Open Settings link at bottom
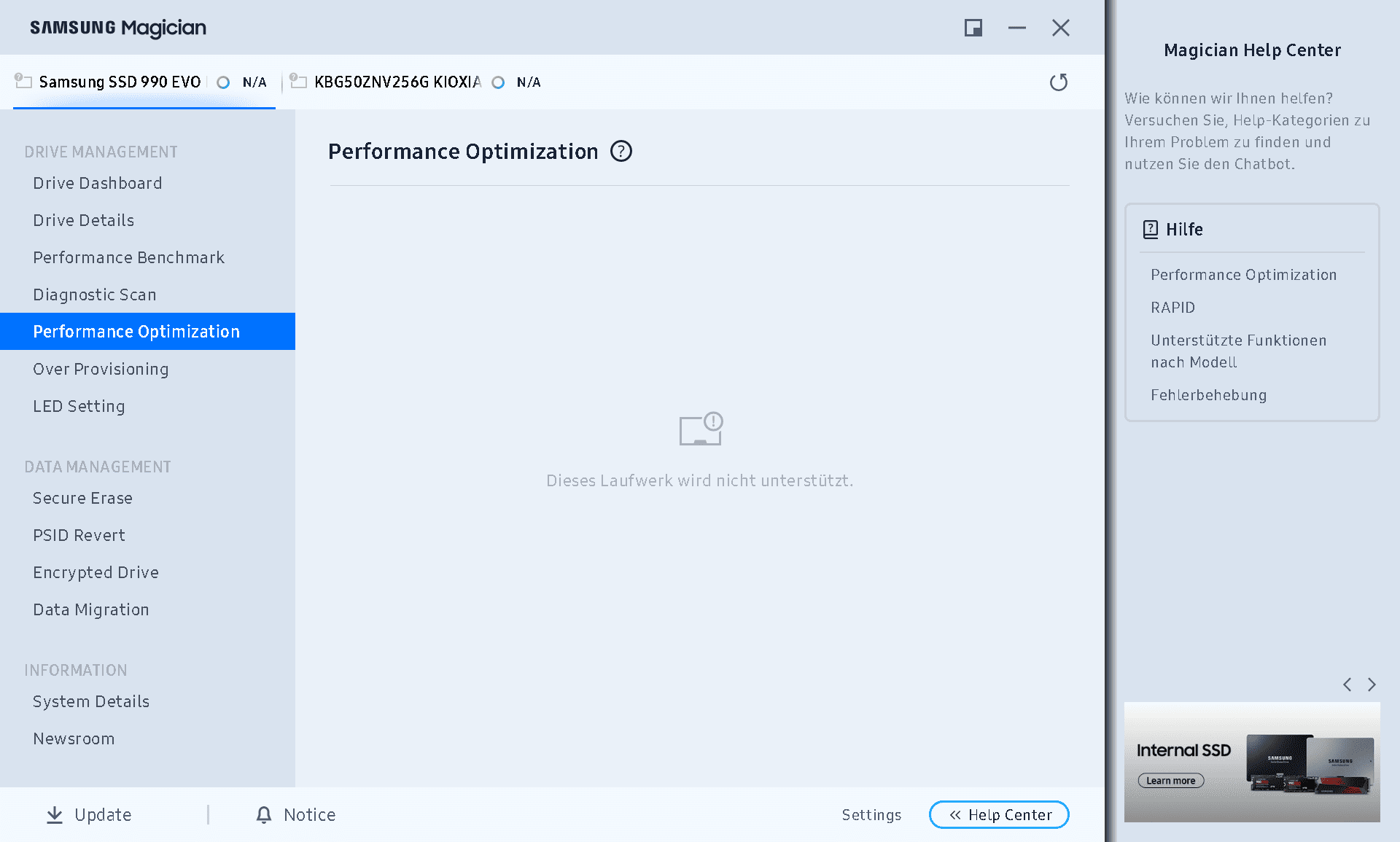 coord(871,815)
